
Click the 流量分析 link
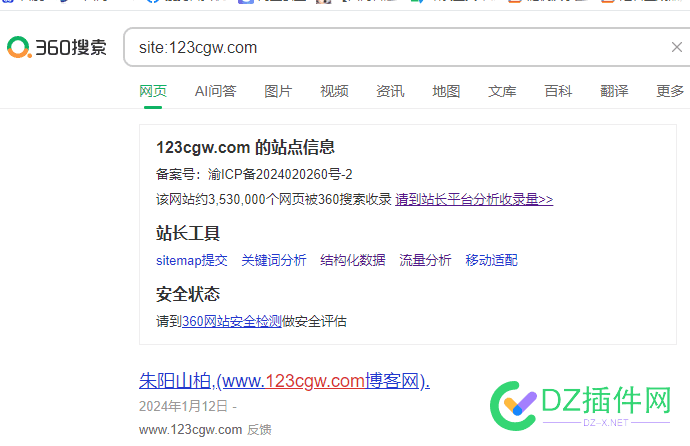click(x=425, y=260)
